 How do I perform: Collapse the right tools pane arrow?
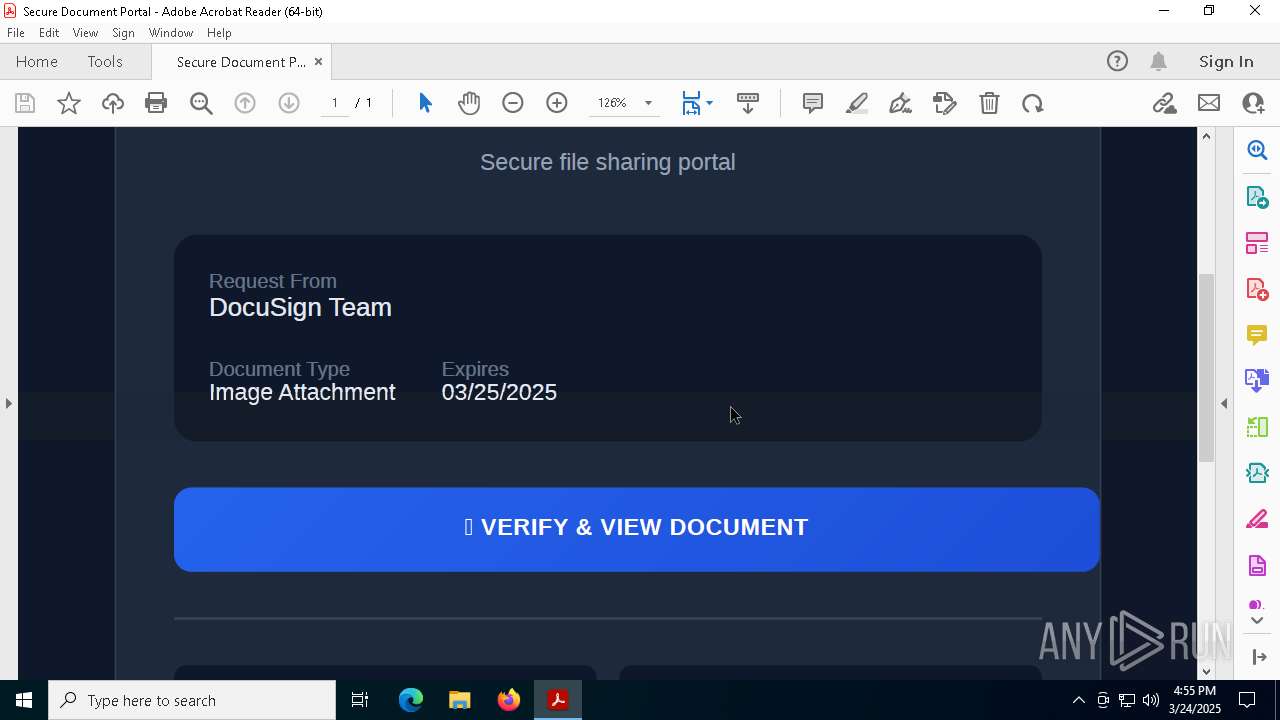point(1224,403)
